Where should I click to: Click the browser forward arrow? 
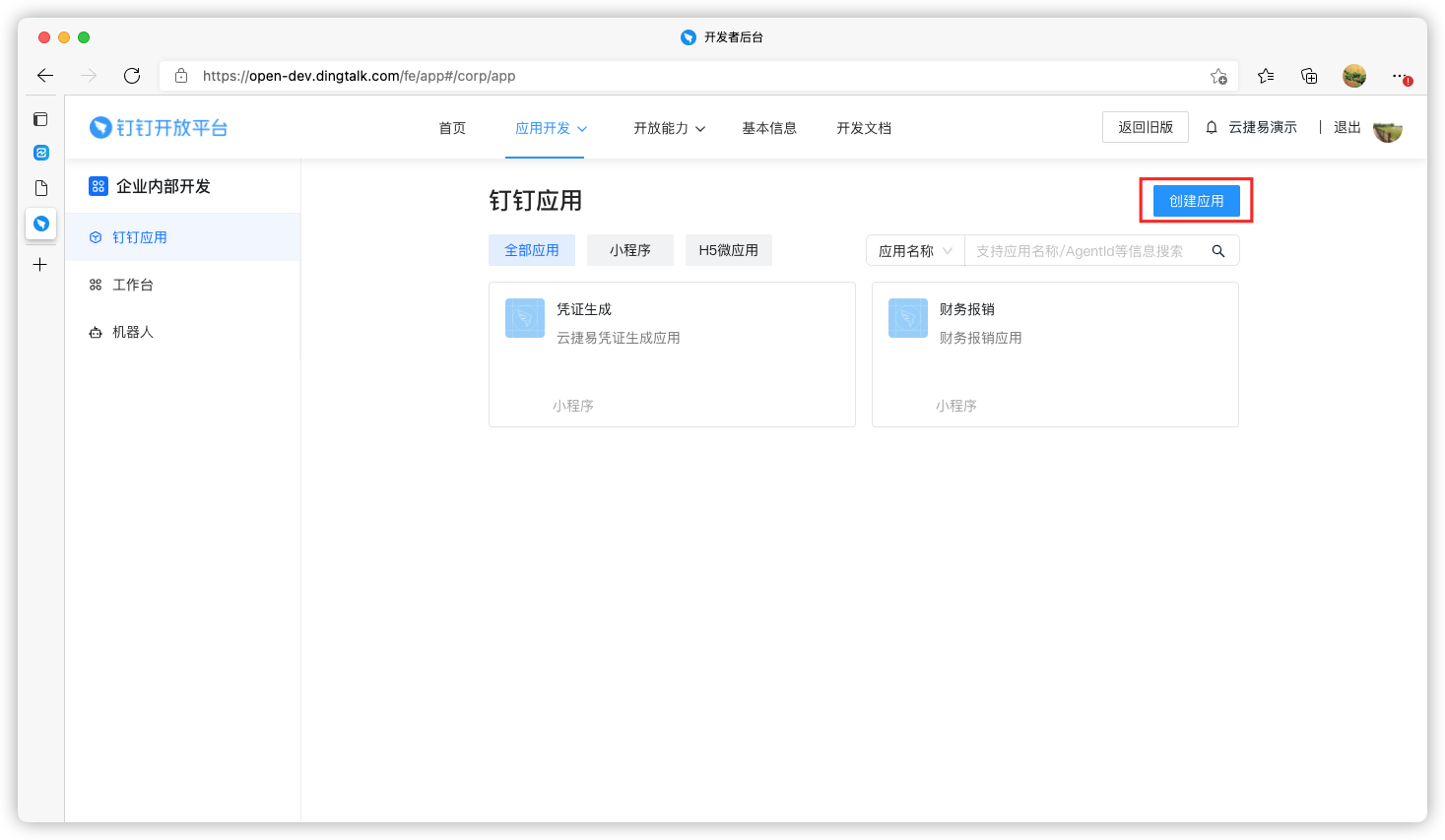[x=89, y=76]
